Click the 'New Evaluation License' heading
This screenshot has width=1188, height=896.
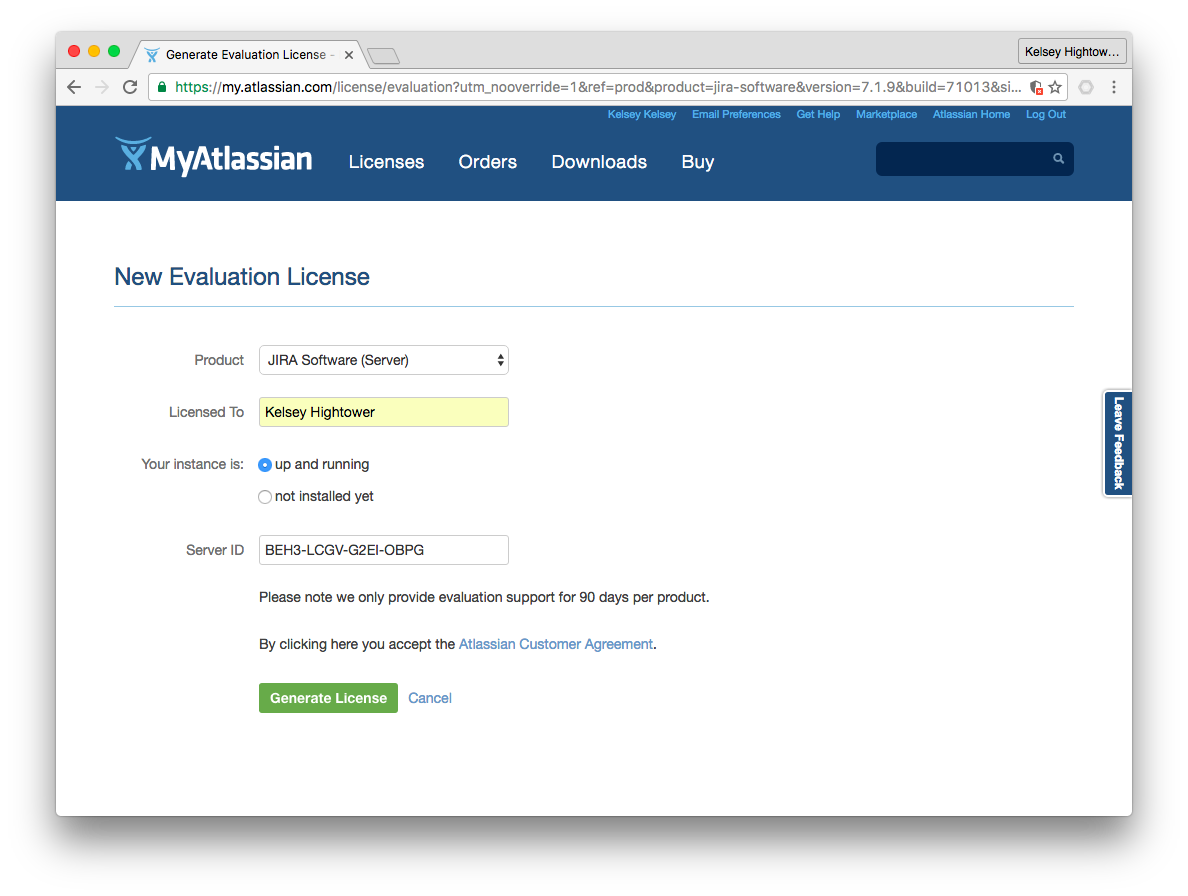coord(242,277)
